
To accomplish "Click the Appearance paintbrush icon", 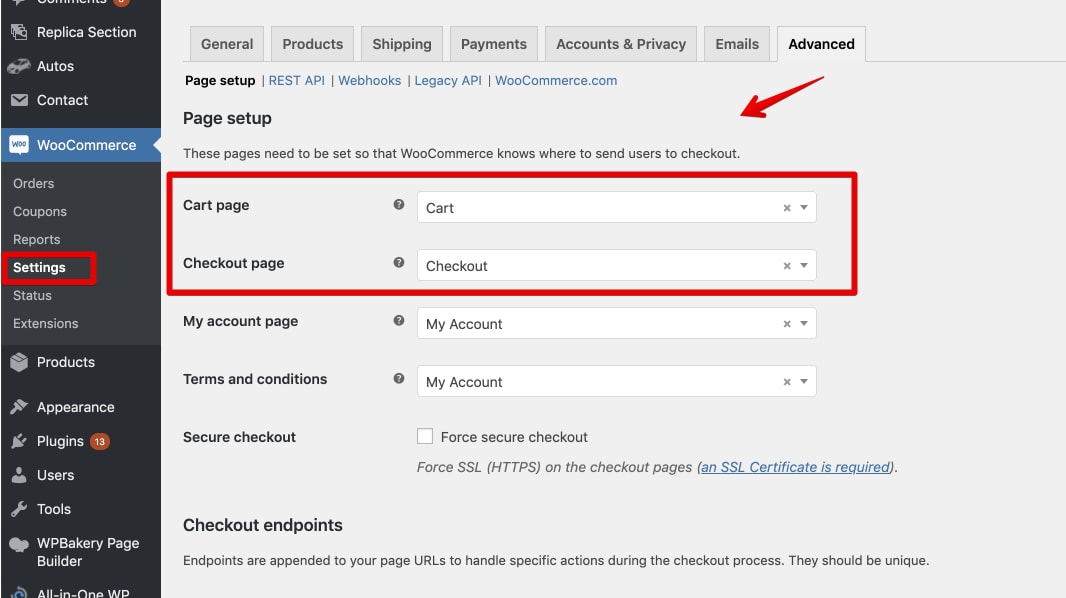I will click(x=19, y=407).
